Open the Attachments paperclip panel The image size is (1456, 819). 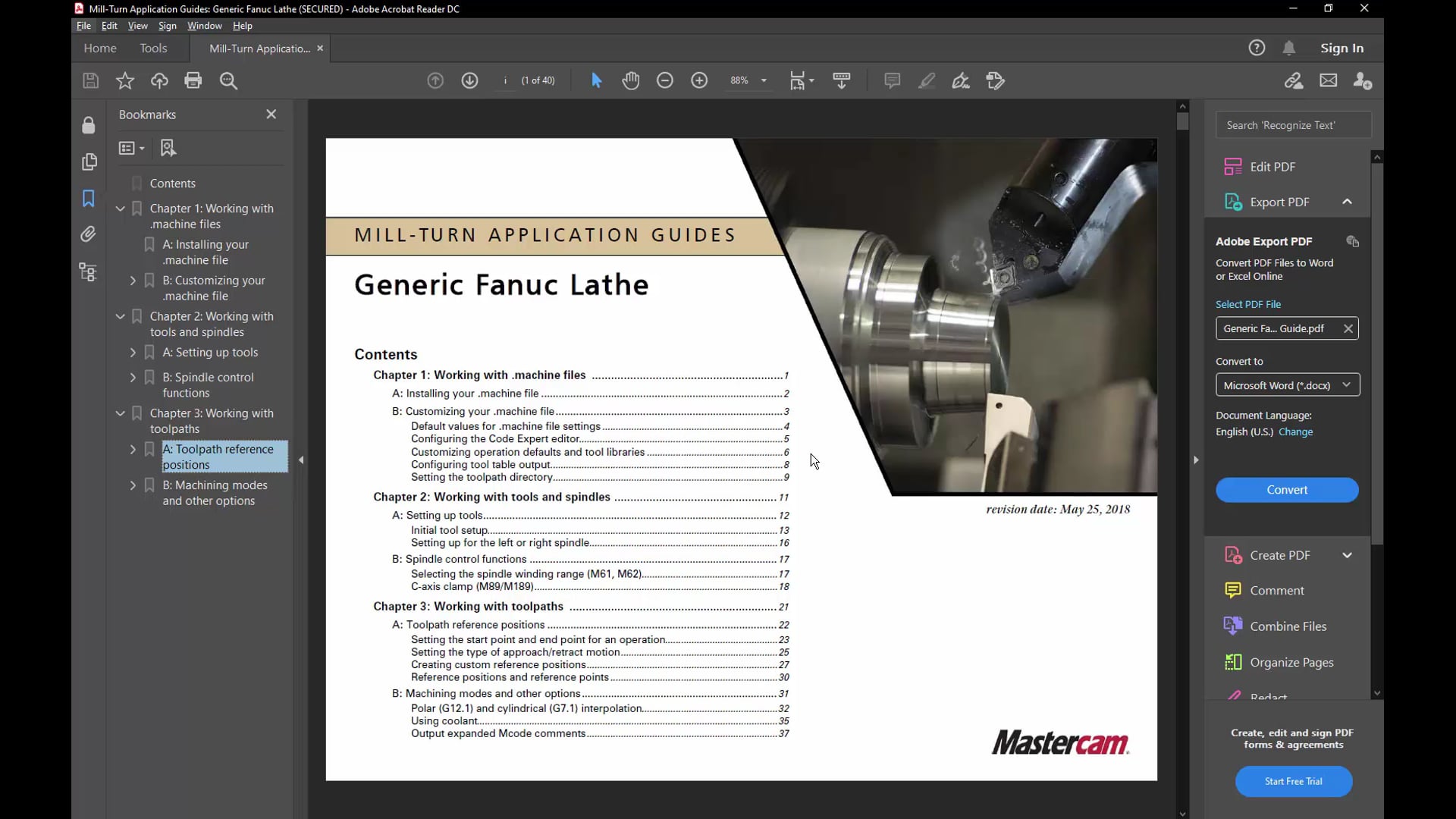(89, 234)
